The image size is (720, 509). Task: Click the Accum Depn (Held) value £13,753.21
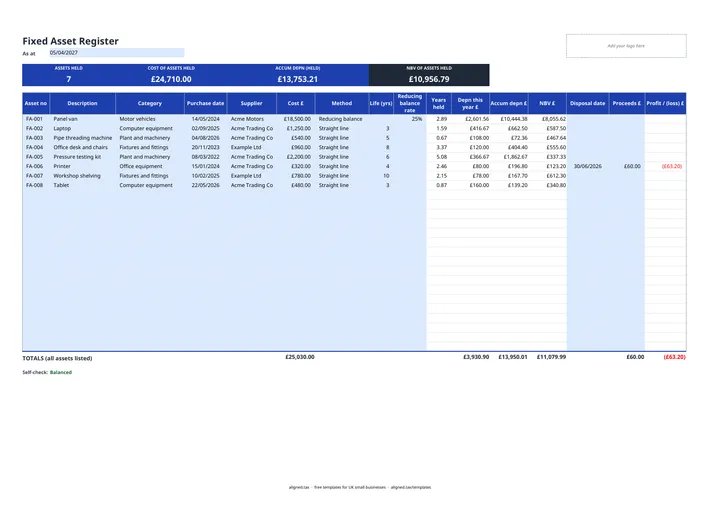pyautogui.click(x=298, y=79)
